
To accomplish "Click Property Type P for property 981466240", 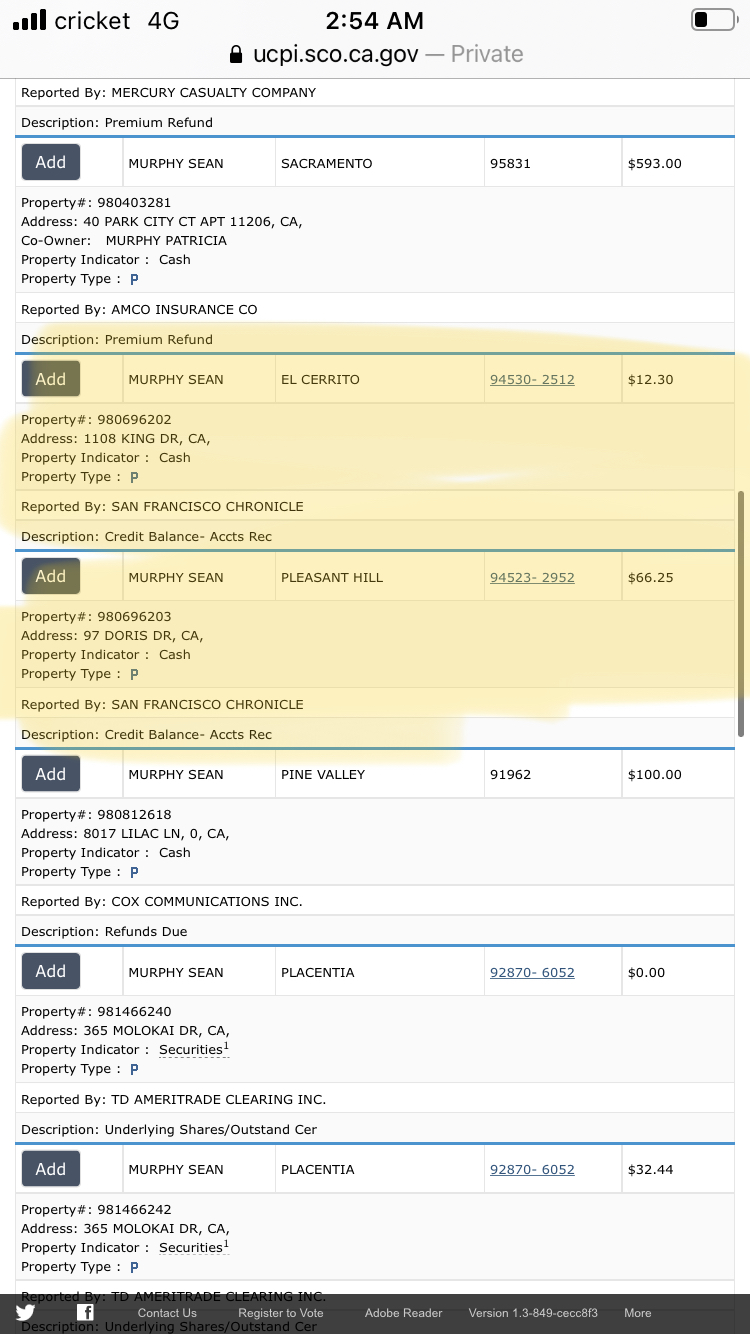I will click(x=134, y=1069).
